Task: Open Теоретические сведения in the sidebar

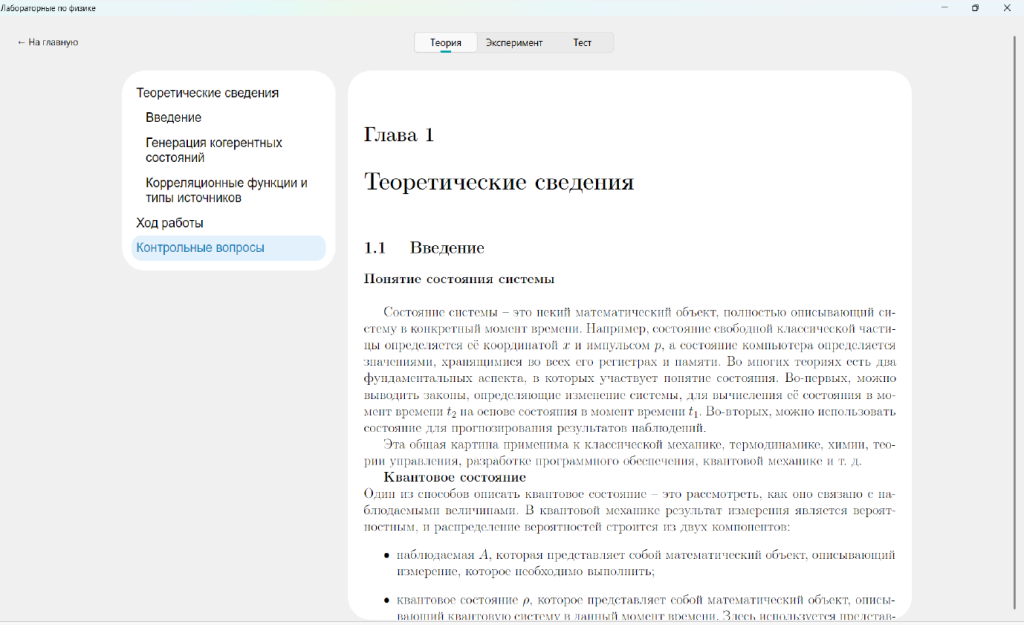Action: tap(207, 93)
